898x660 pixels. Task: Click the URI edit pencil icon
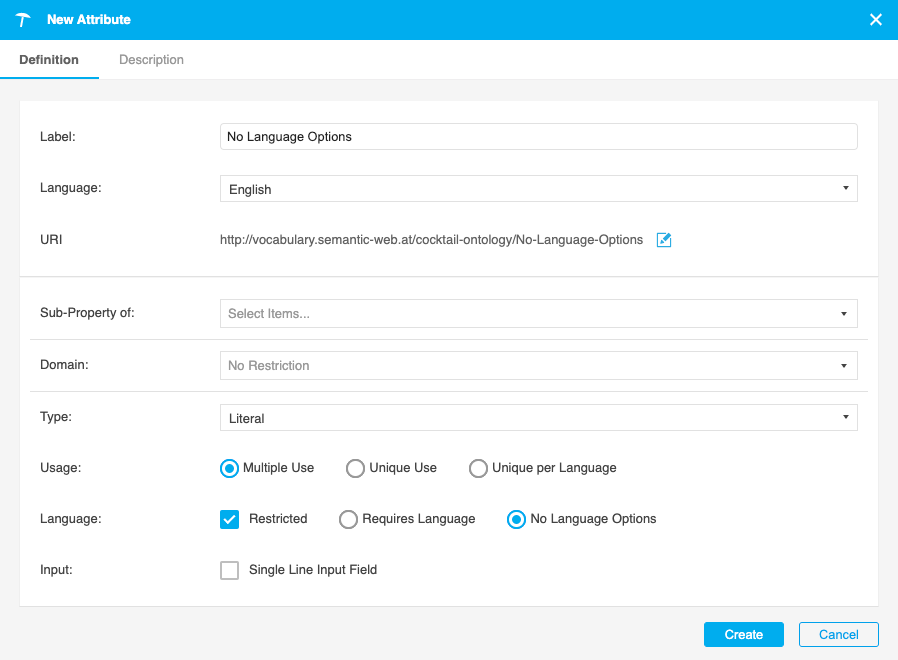(x=663, y=240)
